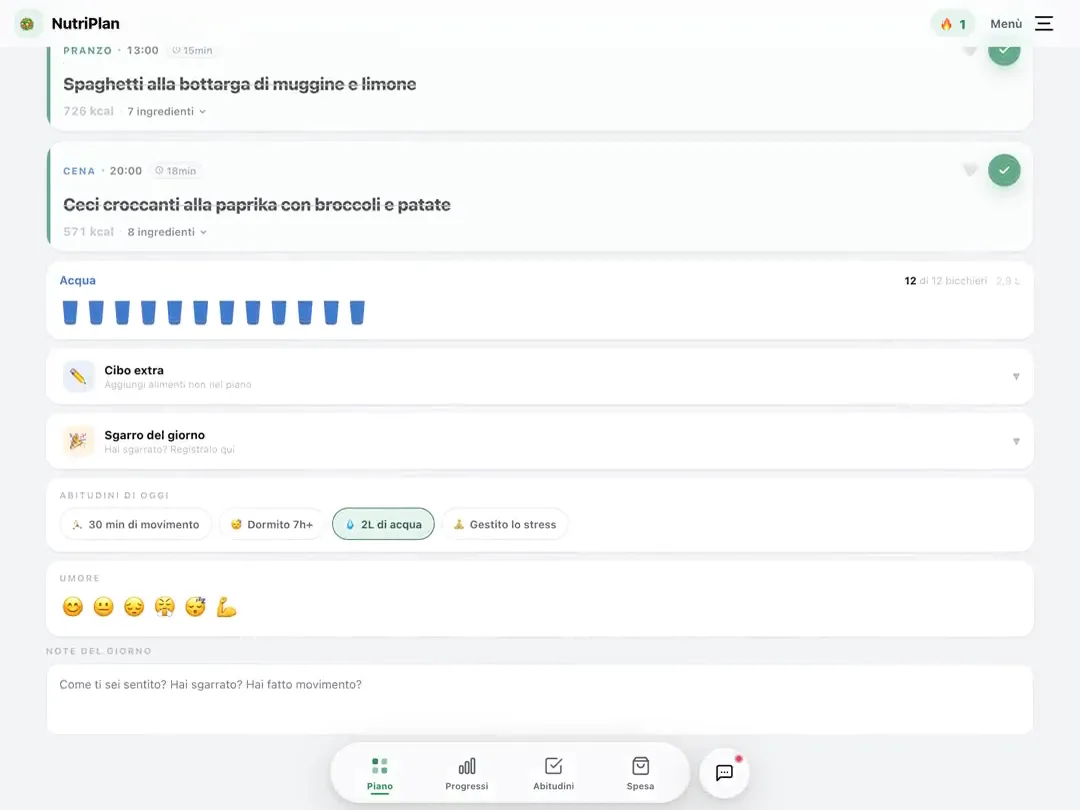Open the chat bubble icon
1080x810 pixels.
(x=724, y=772)
